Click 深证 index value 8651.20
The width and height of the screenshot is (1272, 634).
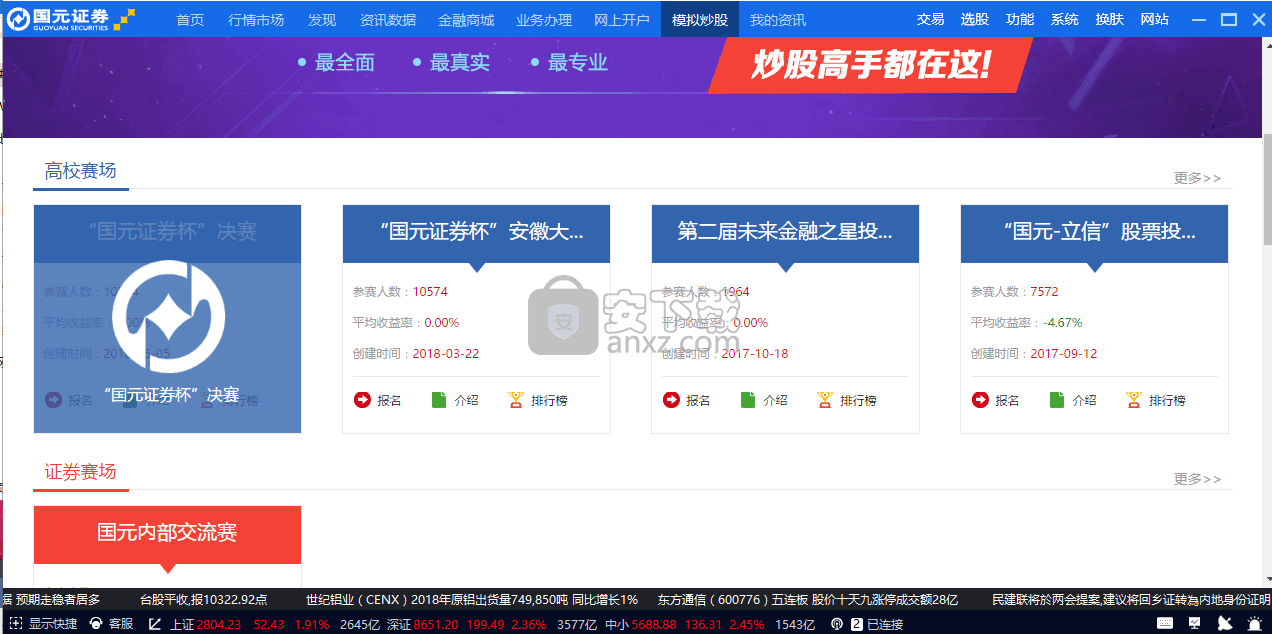[436, 624]
